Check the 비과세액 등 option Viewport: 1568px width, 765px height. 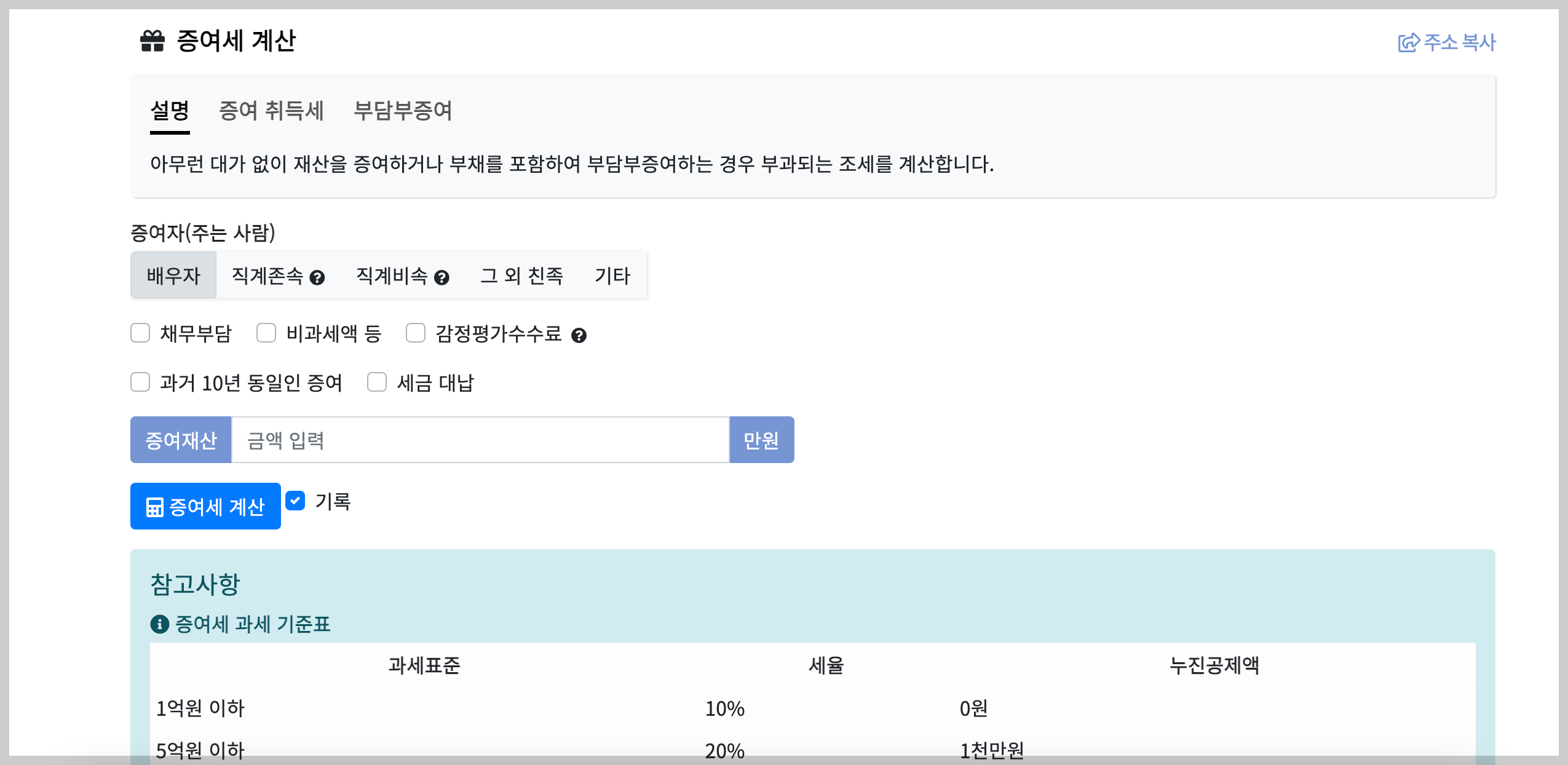(x=266, y=333)
